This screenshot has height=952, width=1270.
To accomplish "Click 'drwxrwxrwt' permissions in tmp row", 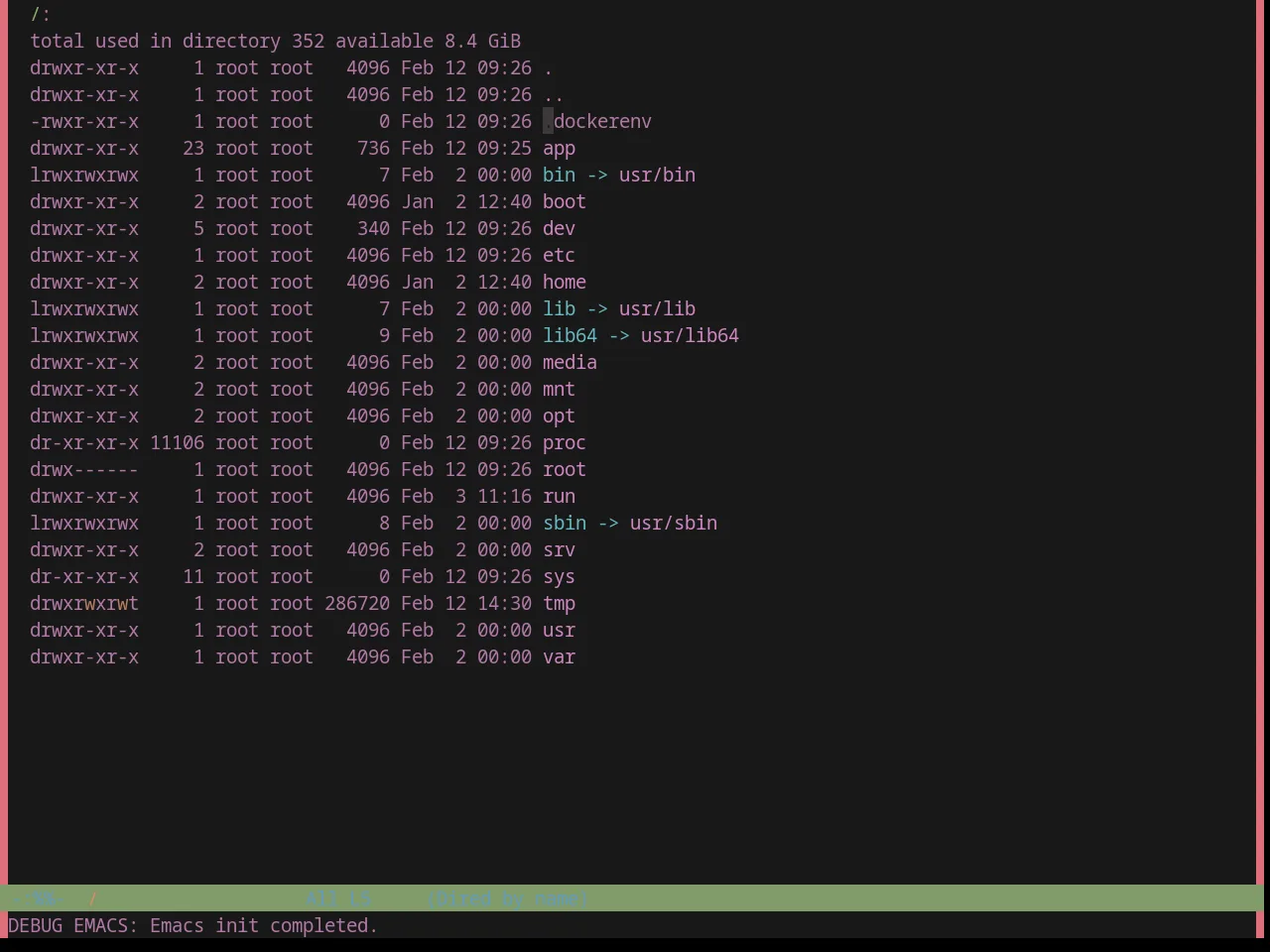I will click(x=84, y=603).
